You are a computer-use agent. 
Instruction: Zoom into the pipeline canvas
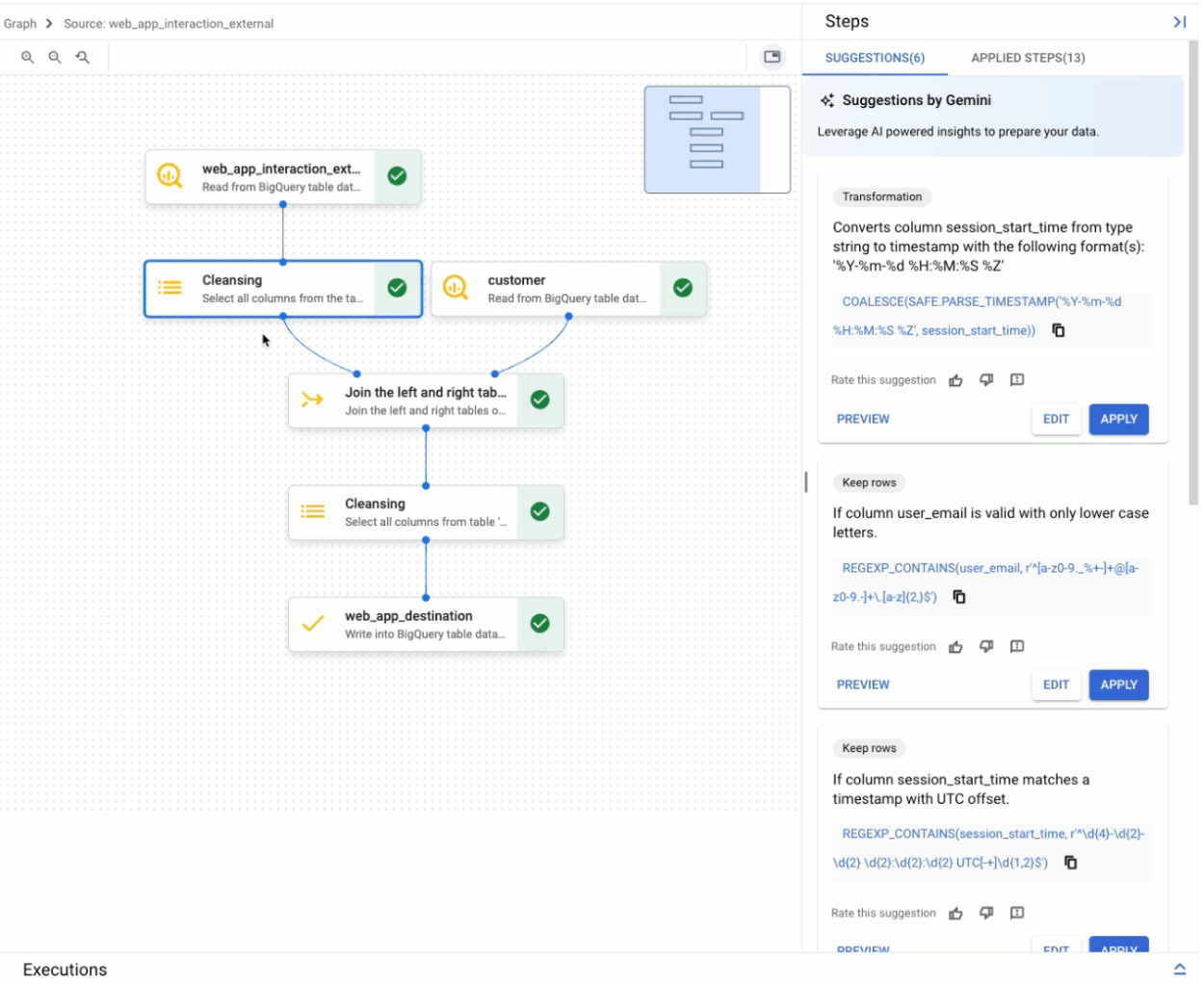pos(27,57)
